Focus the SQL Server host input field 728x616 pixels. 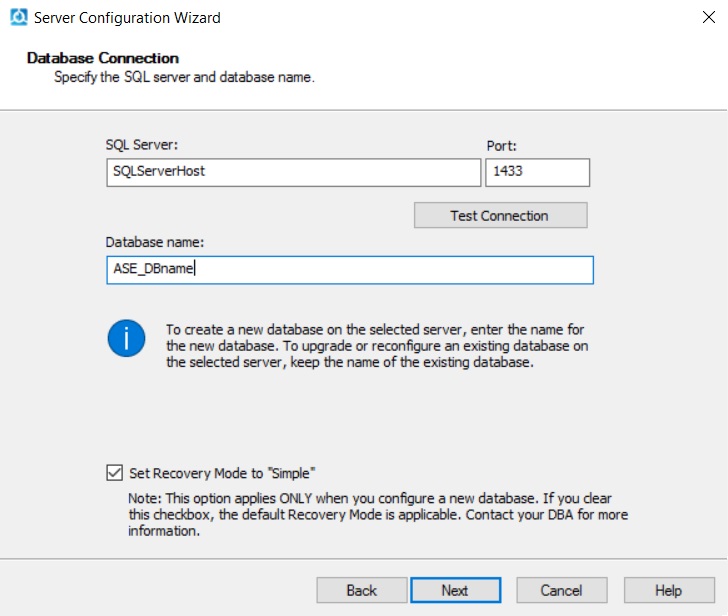(293, 171)
